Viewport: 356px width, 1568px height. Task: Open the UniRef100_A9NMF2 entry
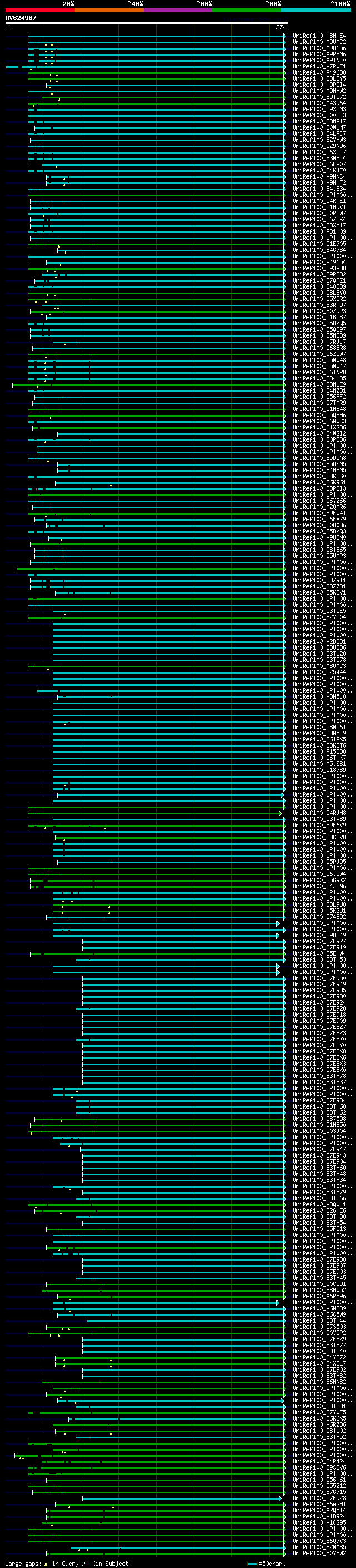319,182
